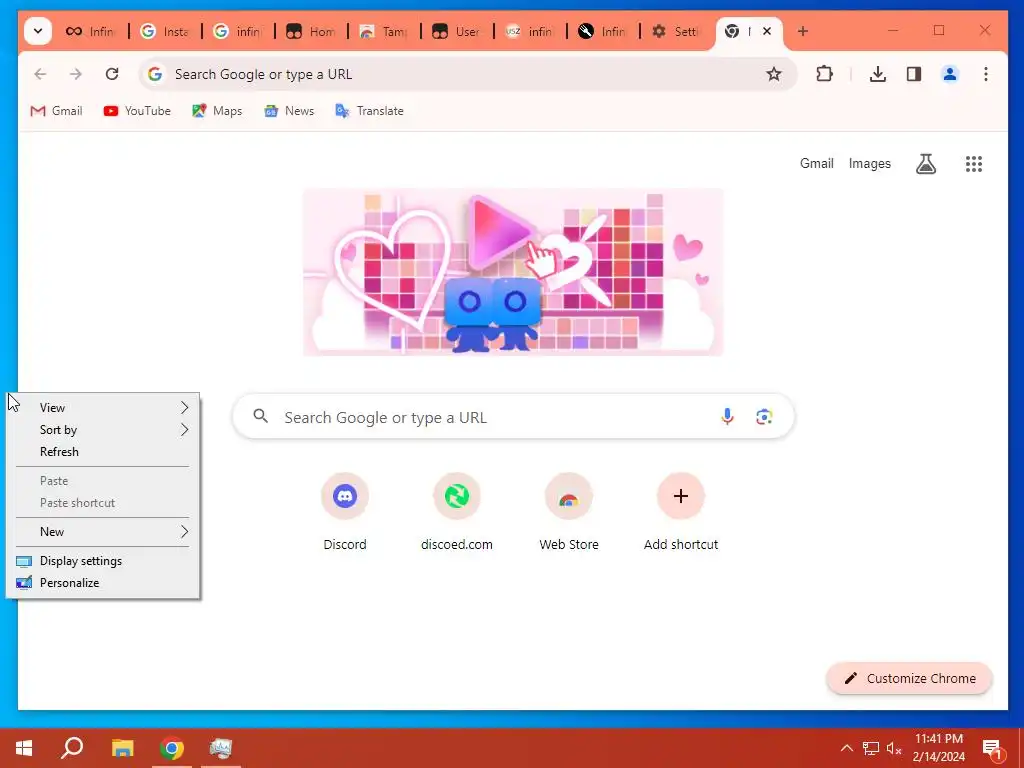Image resolution: width=1024 pixels, height=768 pixels.
Task: Open YouTube bookmark
Action: (x=137, y=111)
